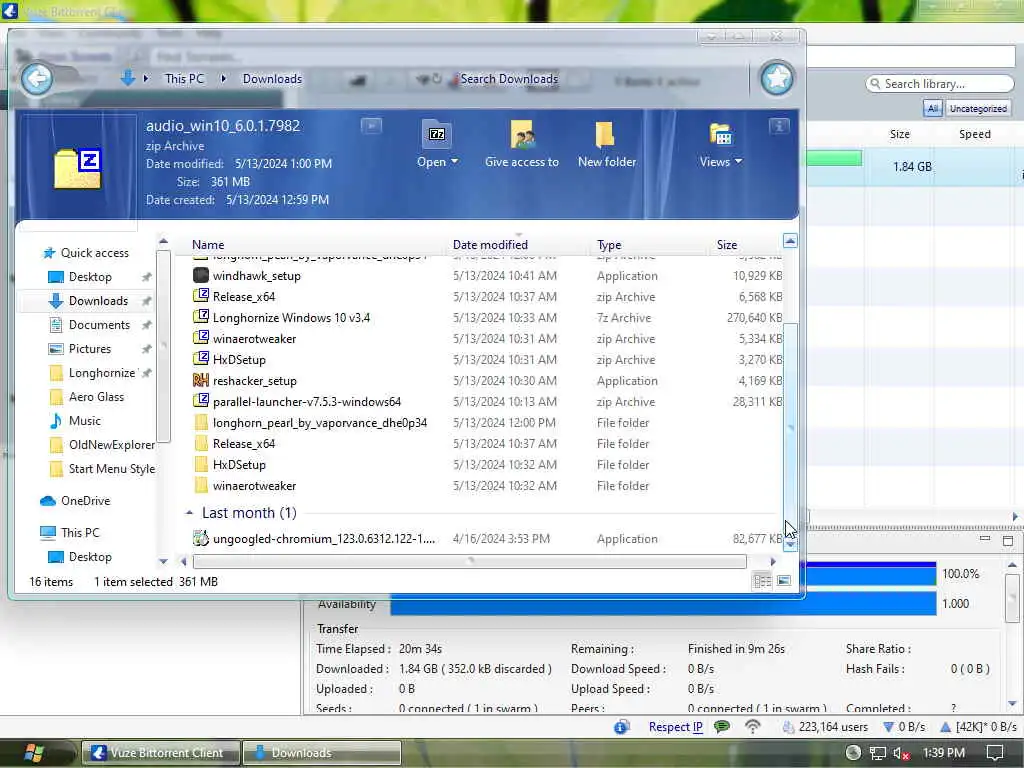Click horizontal scrollbar right arrow
Screen dimensions: 1024x768
[x=773, y=562]
